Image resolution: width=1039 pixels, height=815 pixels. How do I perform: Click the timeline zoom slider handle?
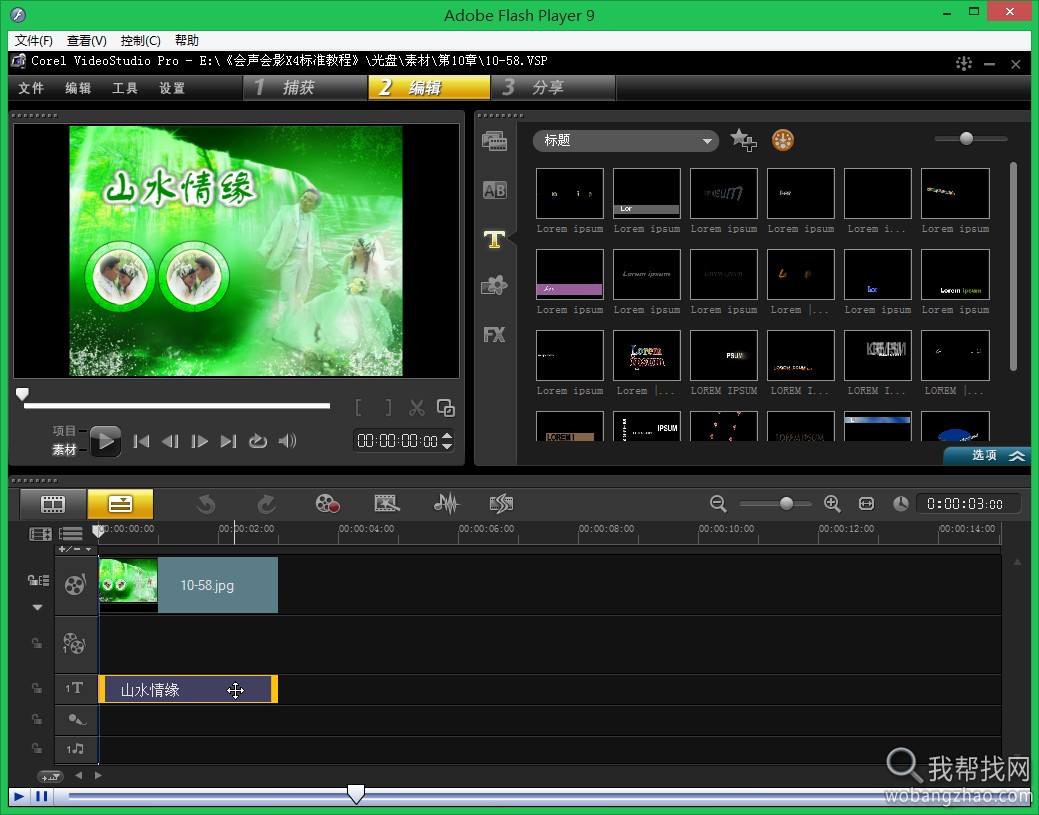point(787,504)
